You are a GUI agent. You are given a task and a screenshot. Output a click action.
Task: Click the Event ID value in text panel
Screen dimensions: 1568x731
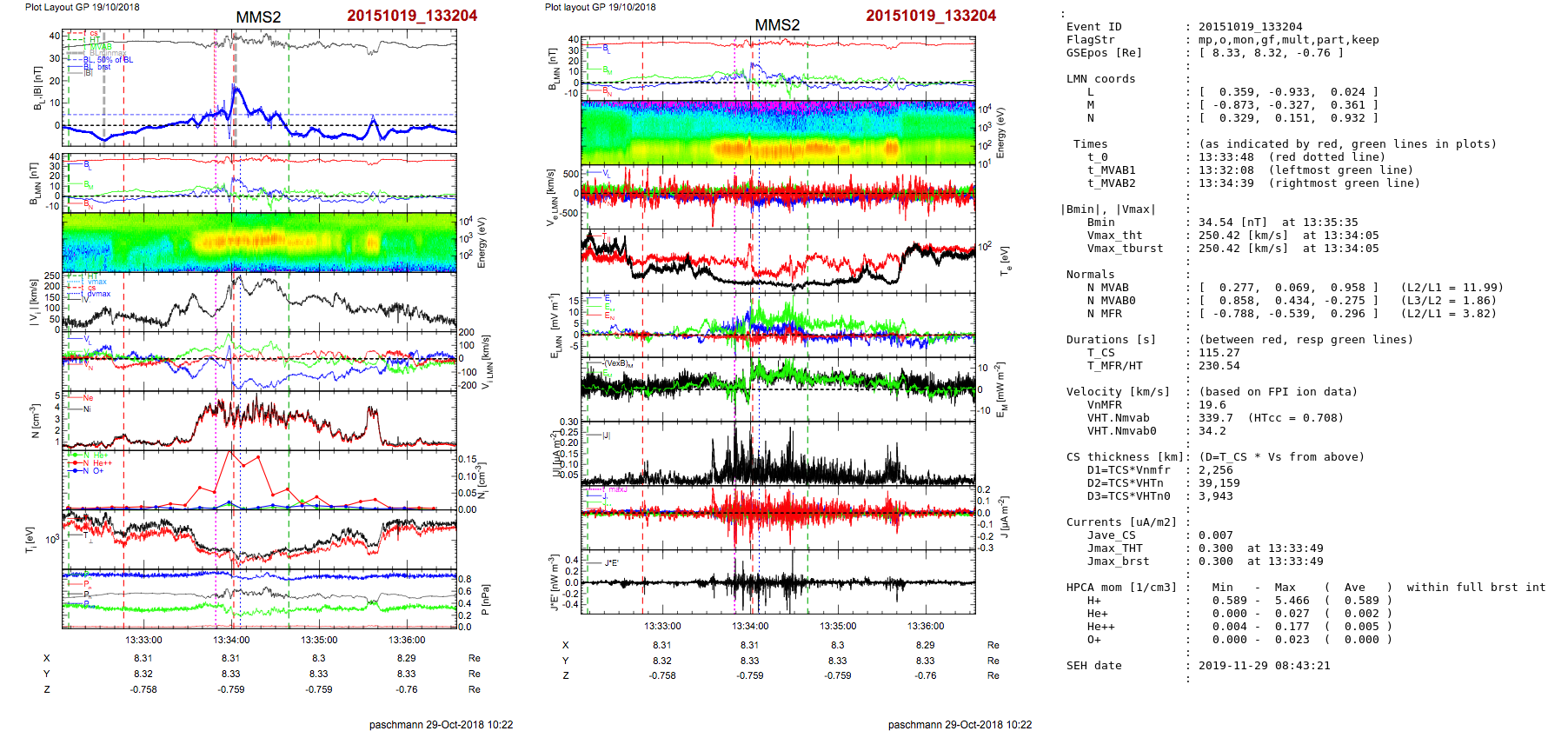click(x=1250, y=27)
